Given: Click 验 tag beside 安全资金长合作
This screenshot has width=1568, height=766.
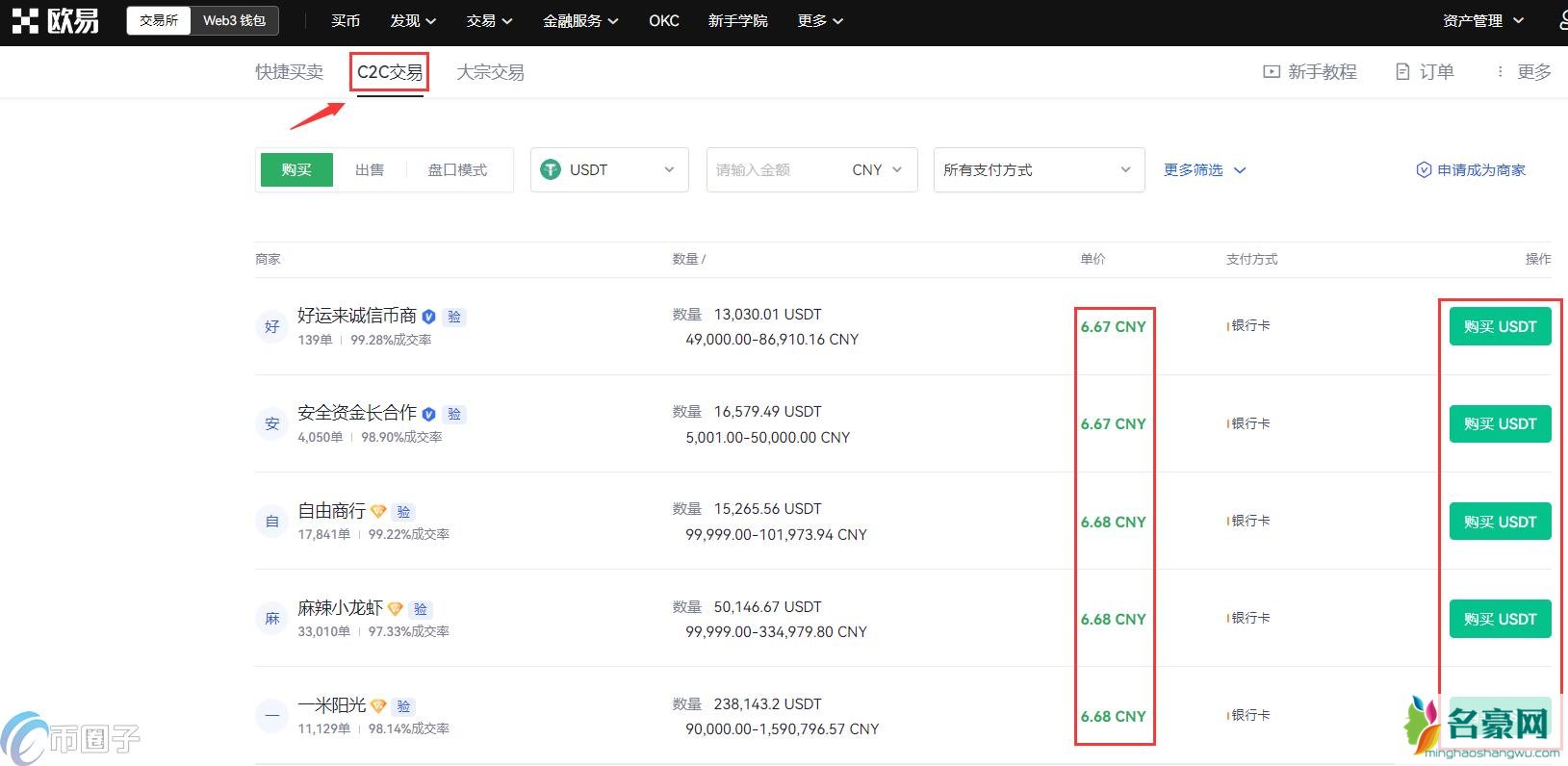Looking at the screenshot, I should point(454,414).
